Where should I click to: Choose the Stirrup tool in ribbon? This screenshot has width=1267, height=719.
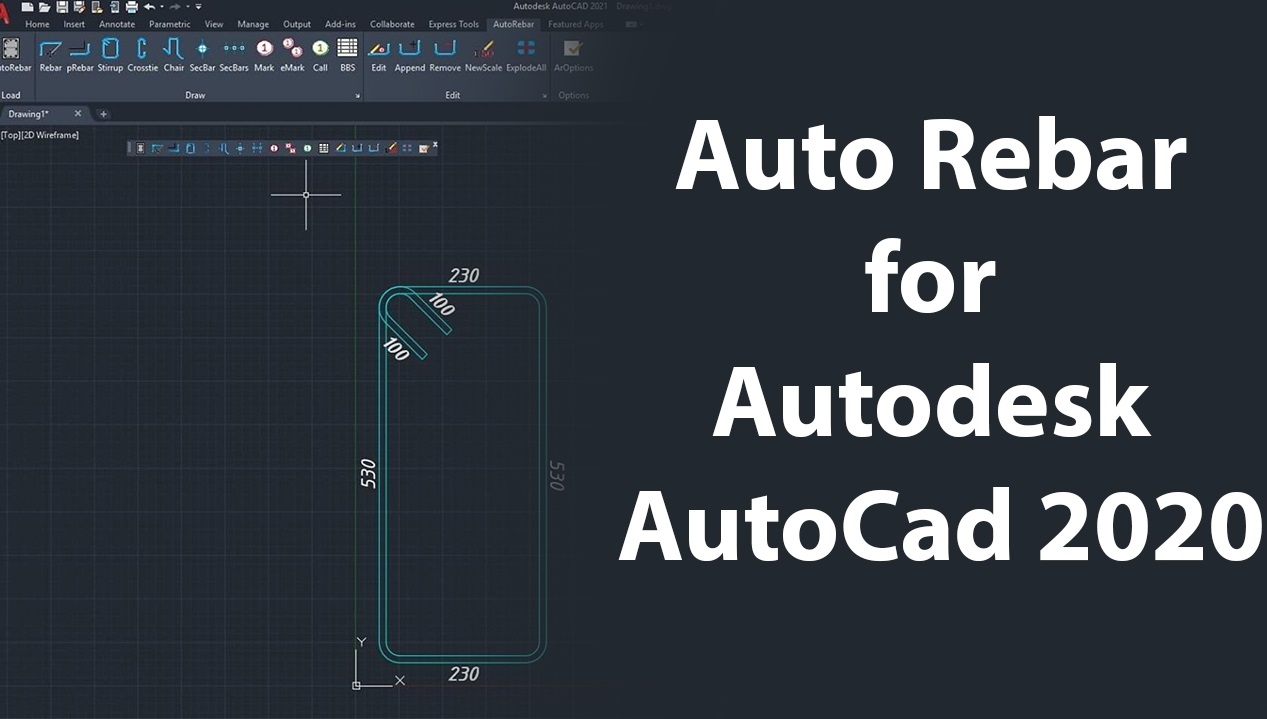tap(110, 56)
